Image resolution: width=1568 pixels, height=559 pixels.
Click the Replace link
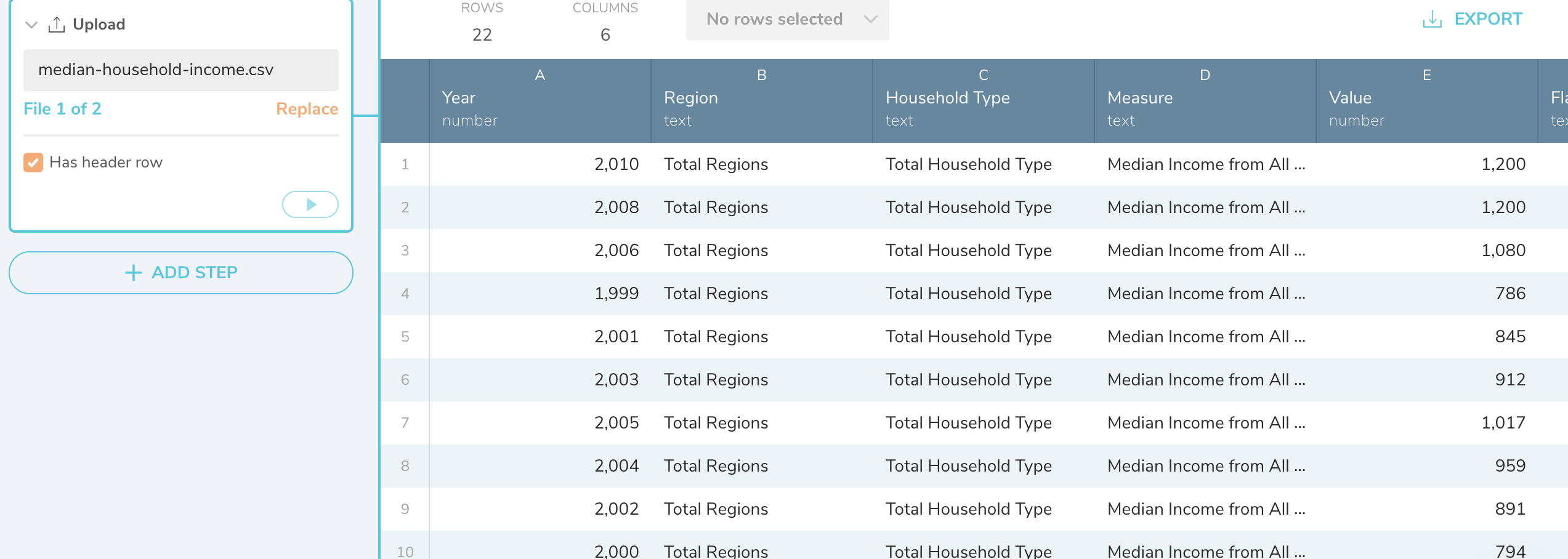click(307, 109)
